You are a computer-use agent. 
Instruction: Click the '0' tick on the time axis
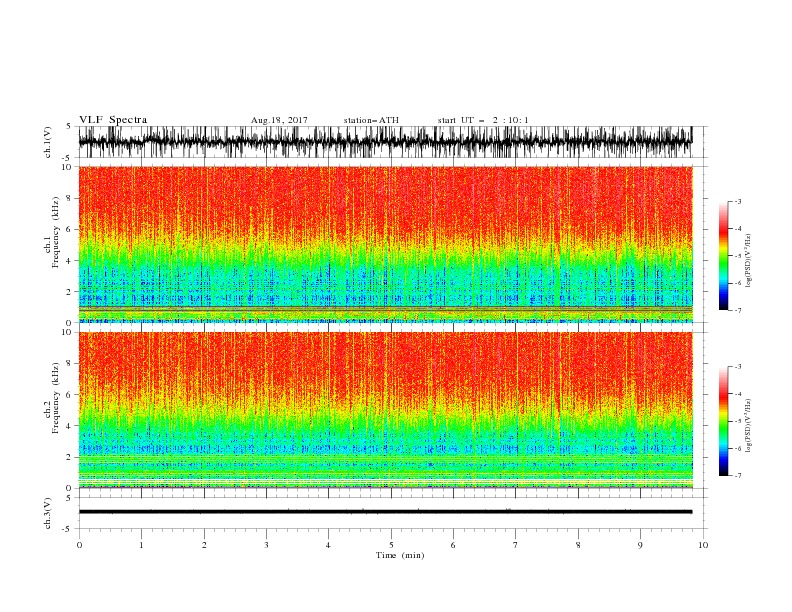79,545
